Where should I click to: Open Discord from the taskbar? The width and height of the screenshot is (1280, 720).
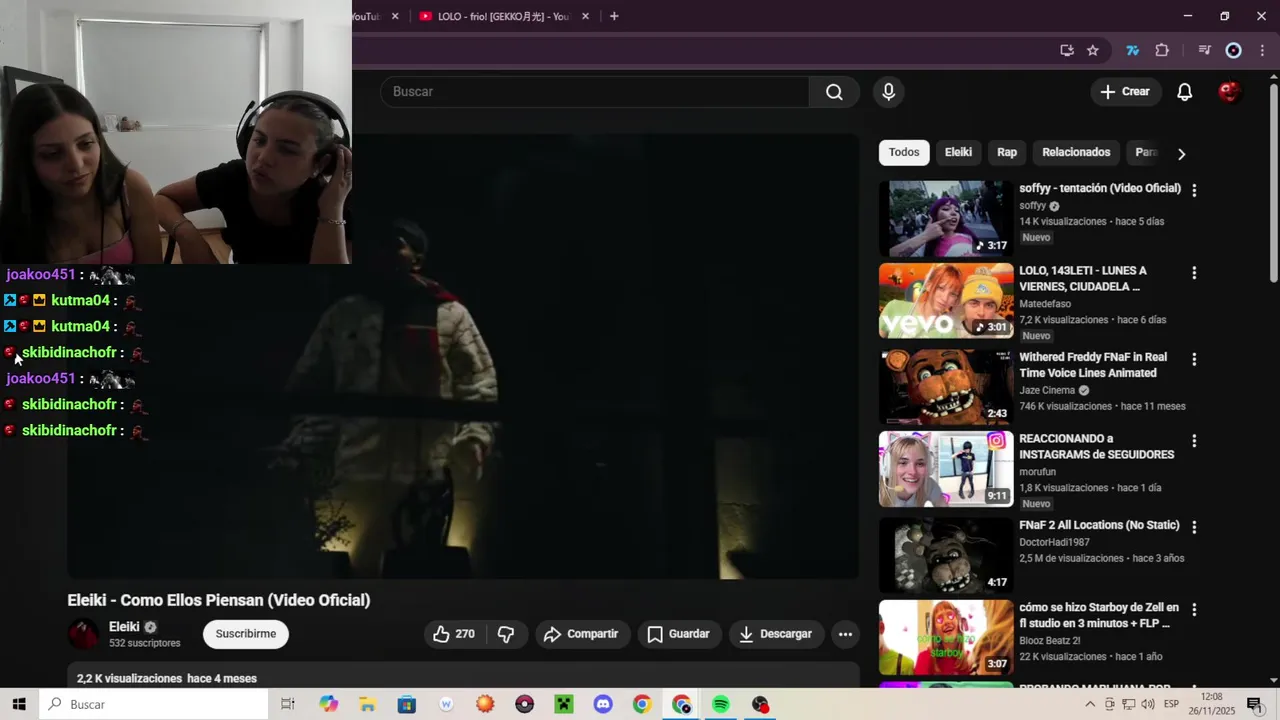click(603, 704)
